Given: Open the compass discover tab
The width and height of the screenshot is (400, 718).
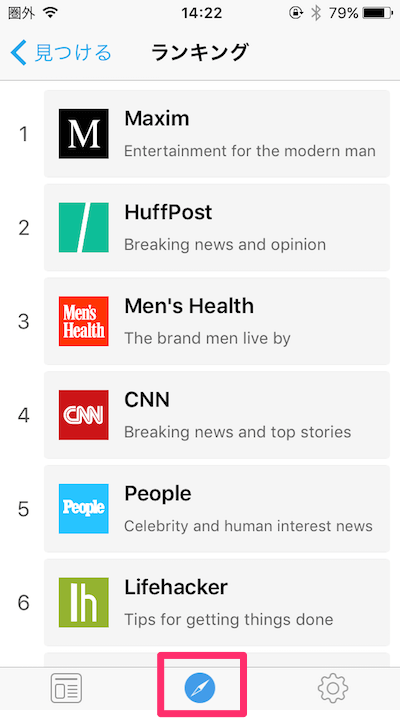Looking at the screenshot, I should coord(200,688).
